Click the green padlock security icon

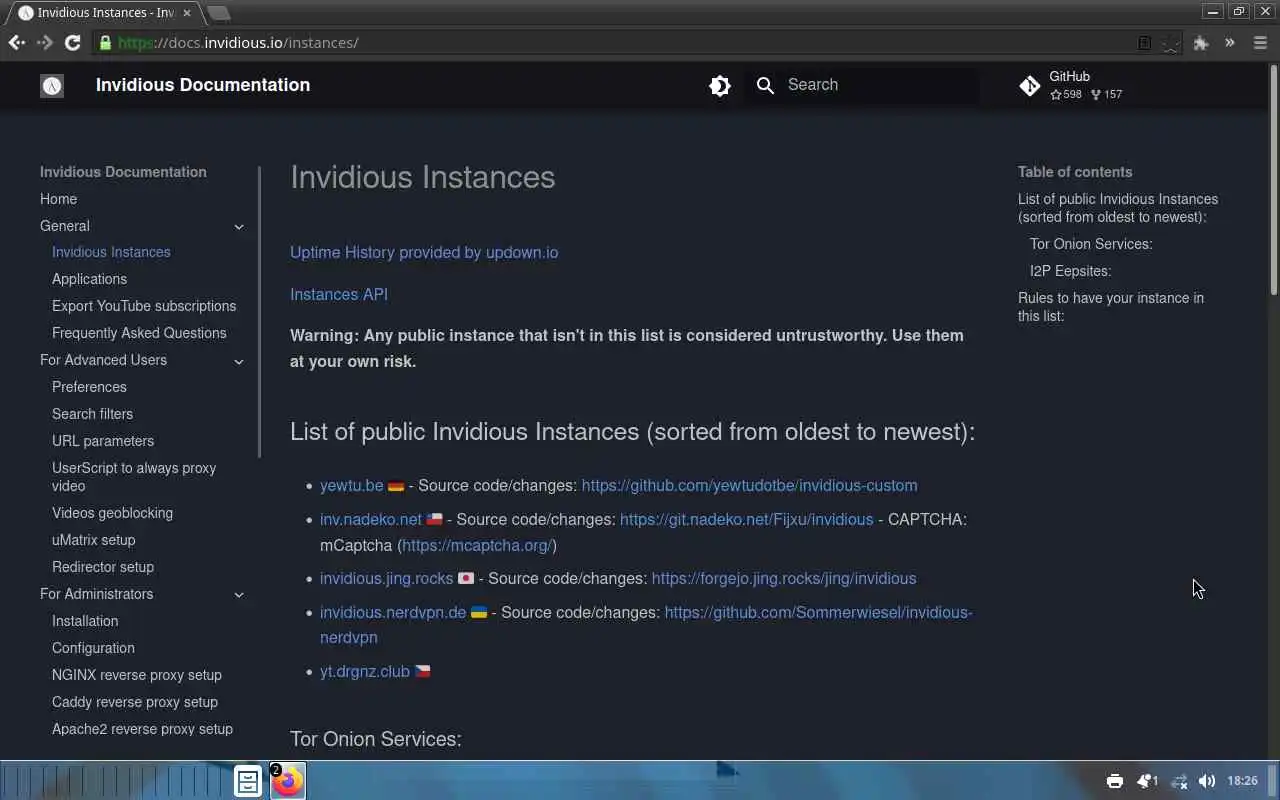click(x=105, y=43)
